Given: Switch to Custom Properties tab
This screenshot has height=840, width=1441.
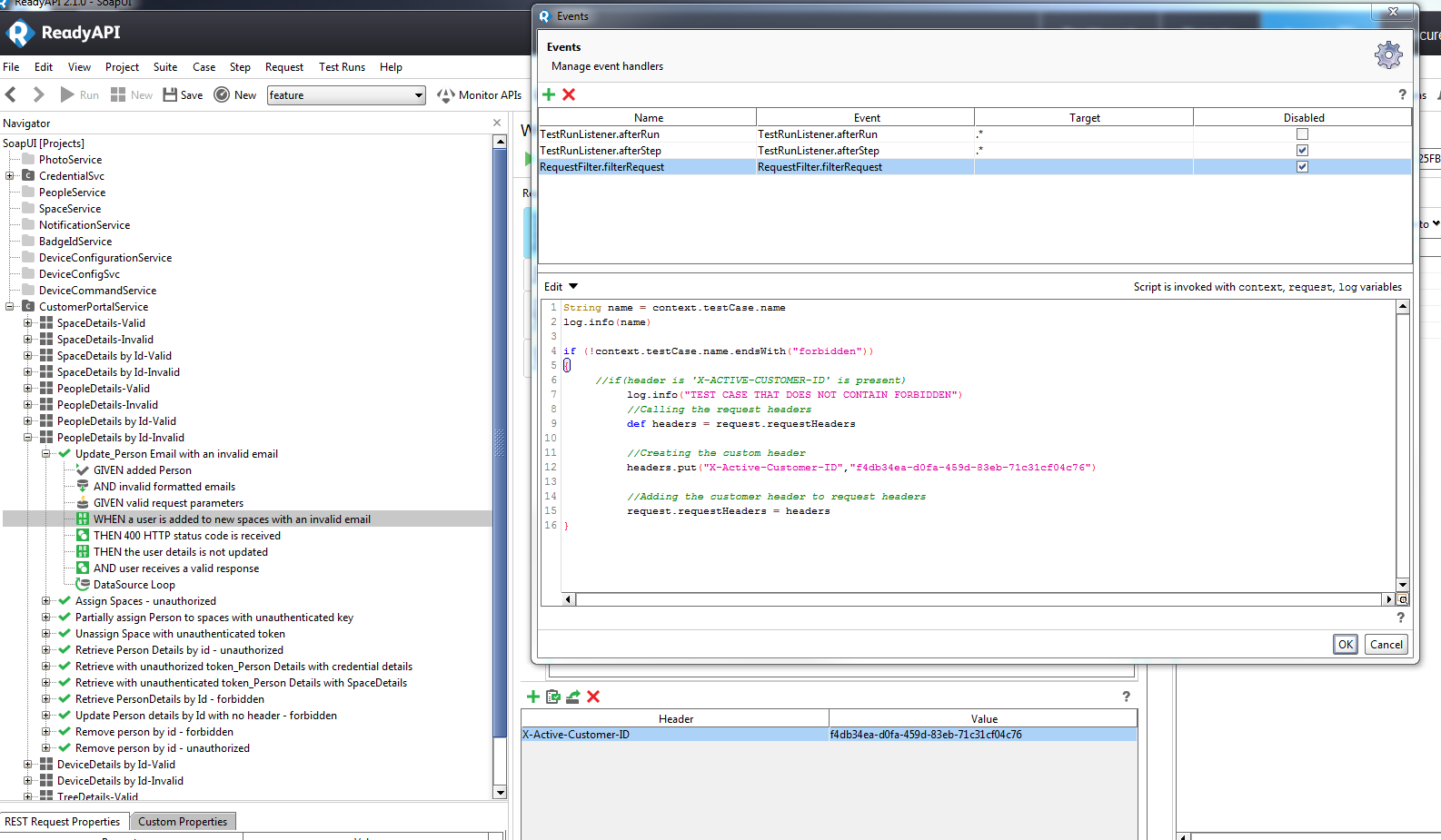Looking at the screenshot, I should point(183,822).
